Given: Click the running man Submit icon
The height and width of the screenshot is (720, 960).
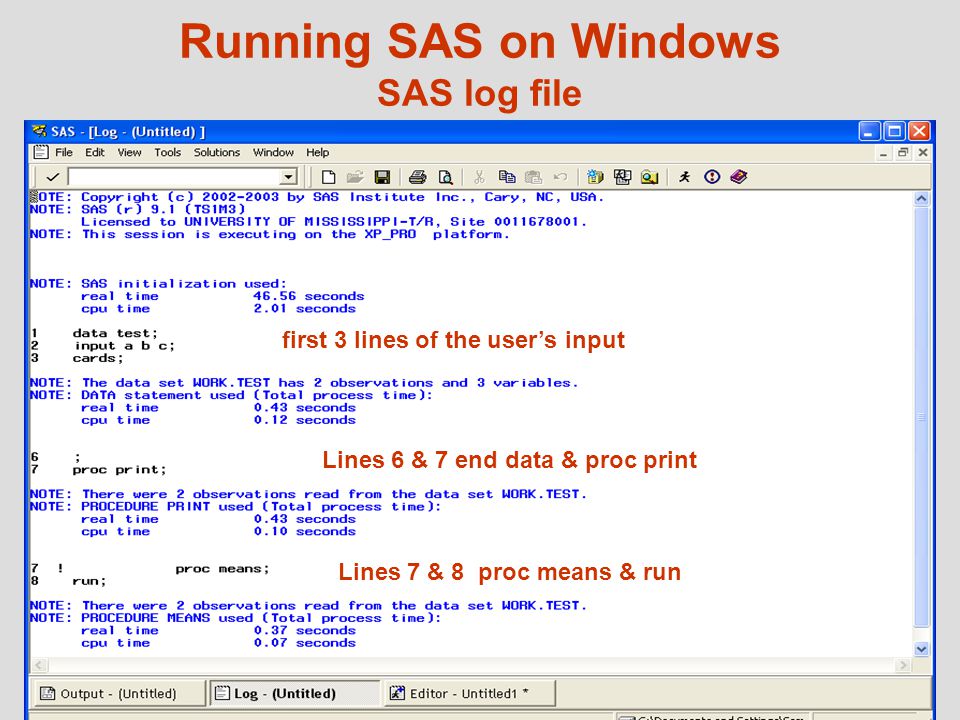Looking at the screenshot, I should pyautogui.click(x=684, y=178).
